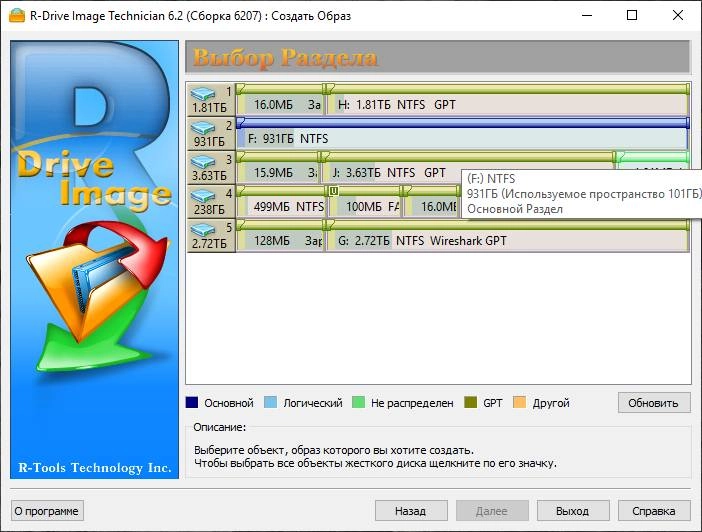Click the Обновить button
The width and height of the screenshot is (702, 532).
point(654,403)
